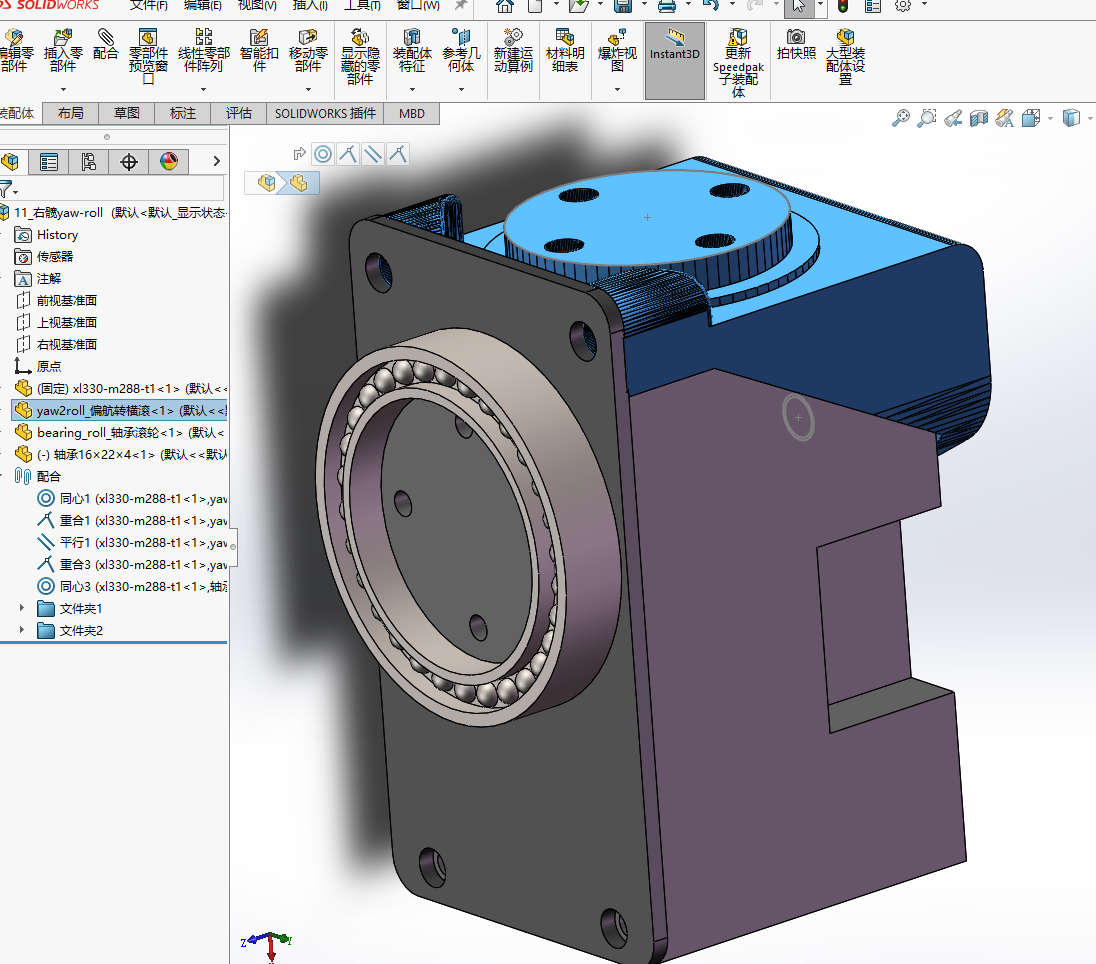Take a snapshot with 拍快照
This screenshot has height=964, width=1096.
click(796, 44)
